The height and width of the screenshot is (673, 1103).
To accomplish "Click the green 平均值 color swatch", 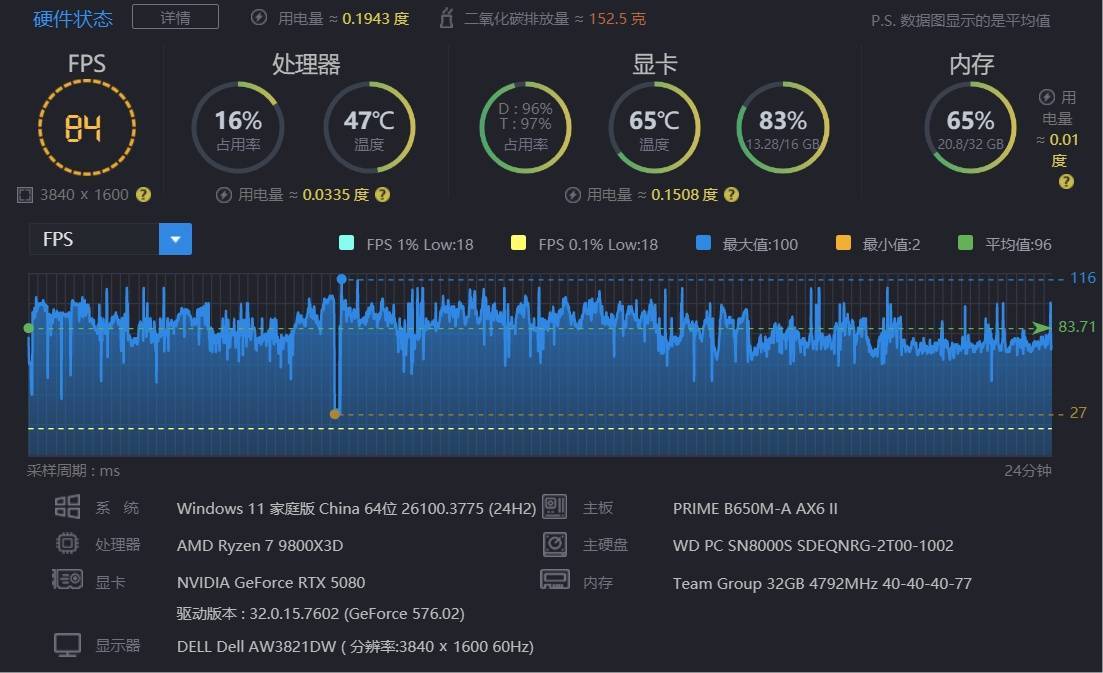I will [x=965, y=243].
